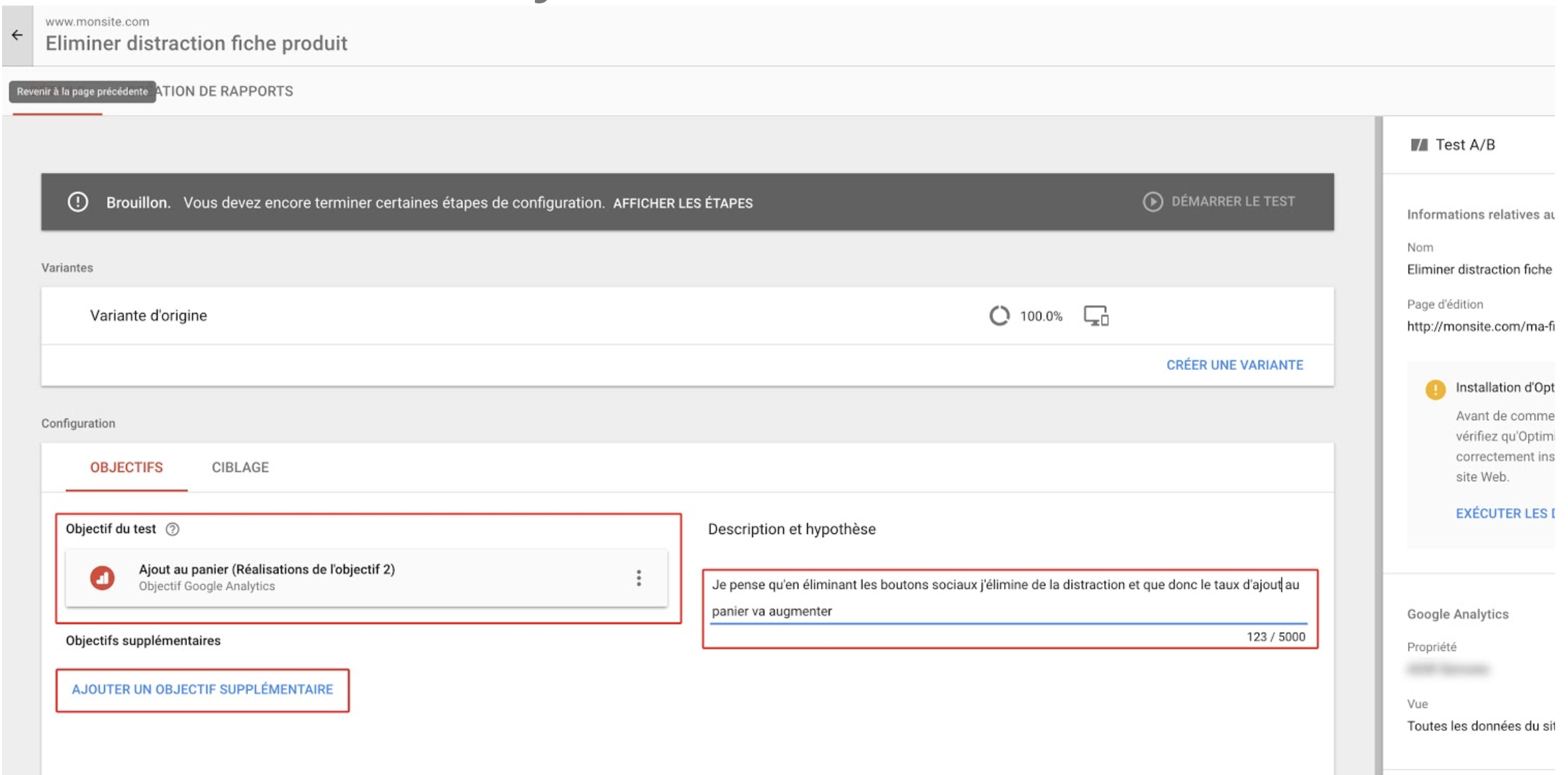This screenshot has width=1568, height=775.
Task: Click the Démarrer le test button
Action: point(1232,202)
